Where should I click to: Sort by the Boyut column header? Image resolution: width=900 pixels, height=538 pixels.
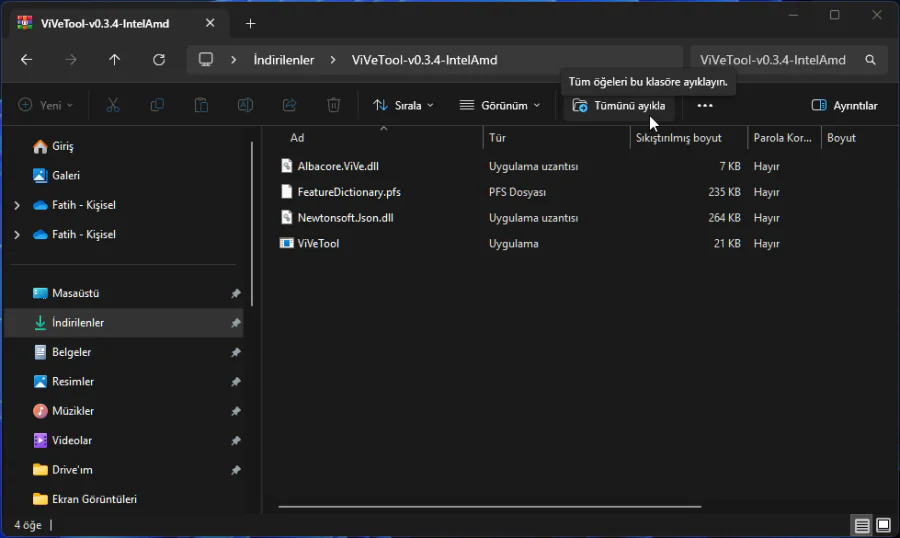(841, 138)
